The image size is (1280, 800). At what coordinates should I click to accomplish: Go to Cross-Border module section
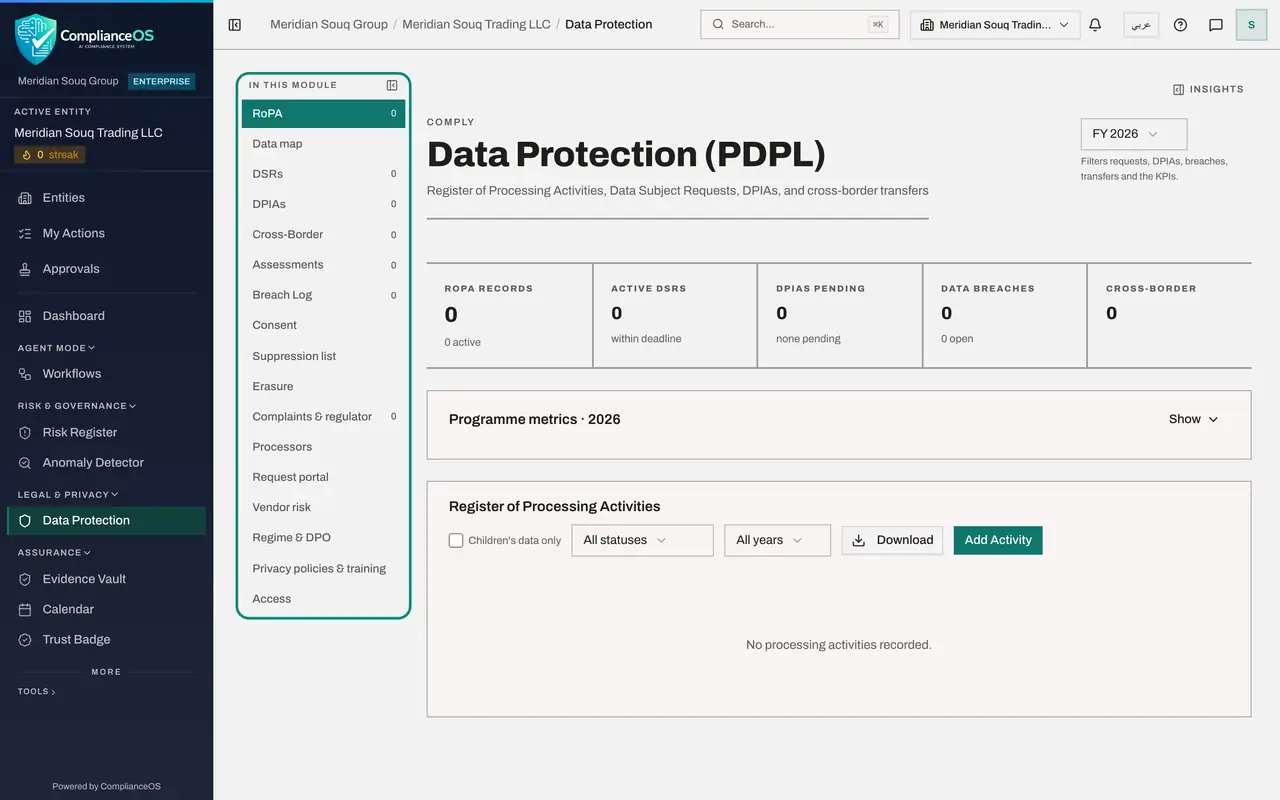pos(323,234)
